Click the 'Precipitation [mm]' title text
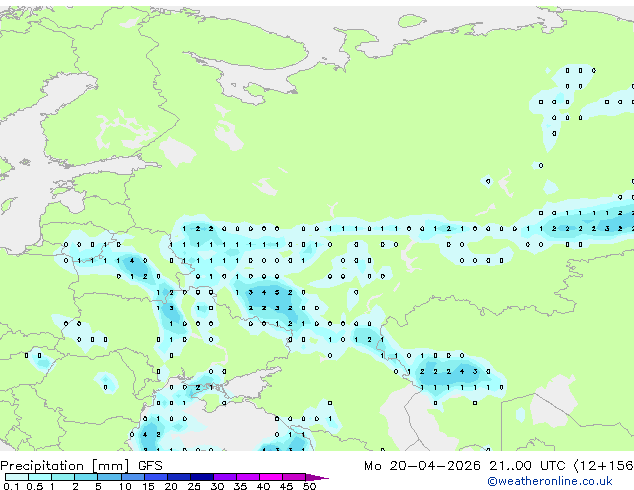The height and width of the screenshot is (490, 634). 65,466
